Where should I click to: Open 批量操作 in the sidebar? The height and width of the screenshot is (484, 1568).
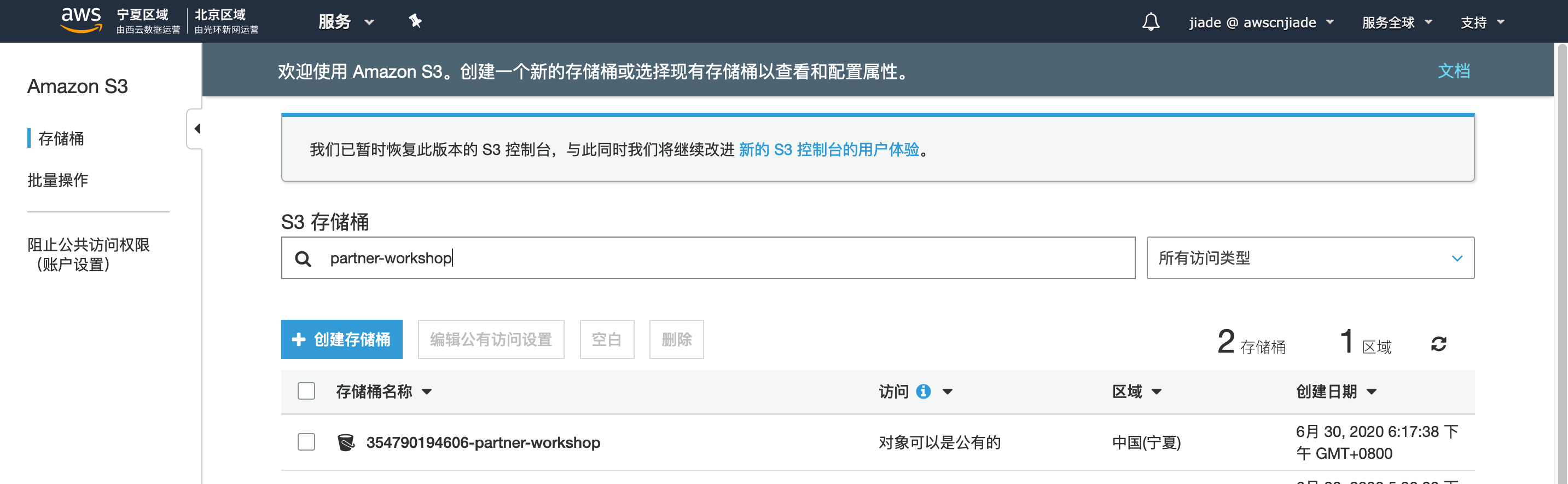click(x=58, y=180)
